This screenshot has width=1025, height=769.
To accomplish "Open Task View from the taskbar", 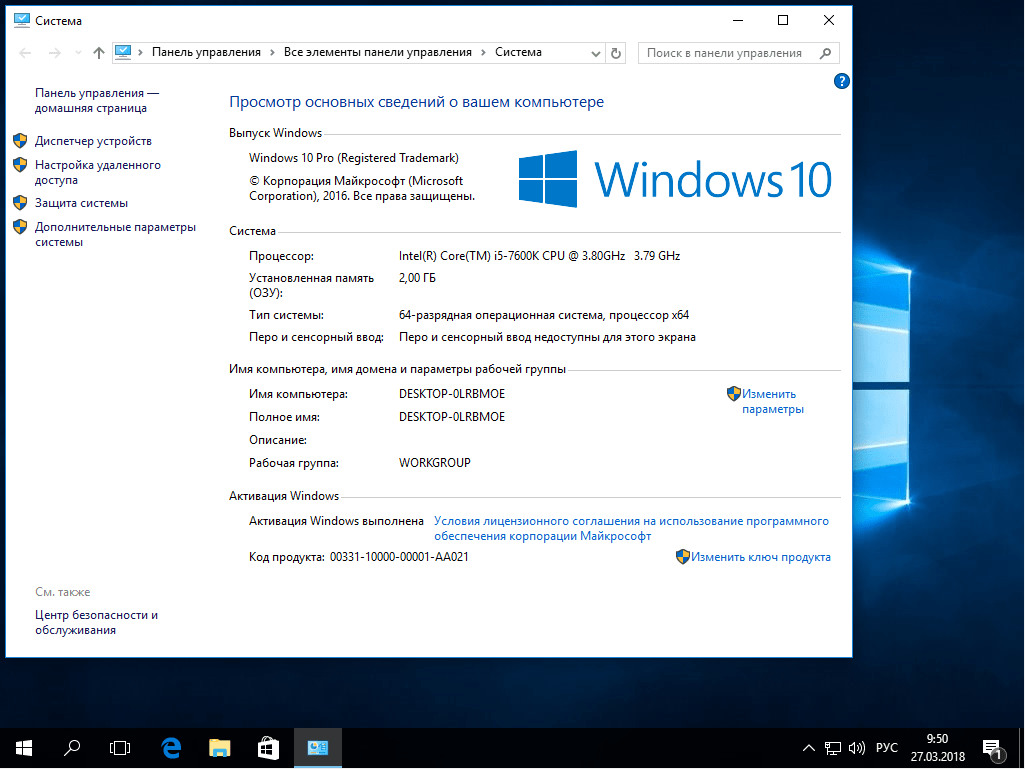I will 120,747.
